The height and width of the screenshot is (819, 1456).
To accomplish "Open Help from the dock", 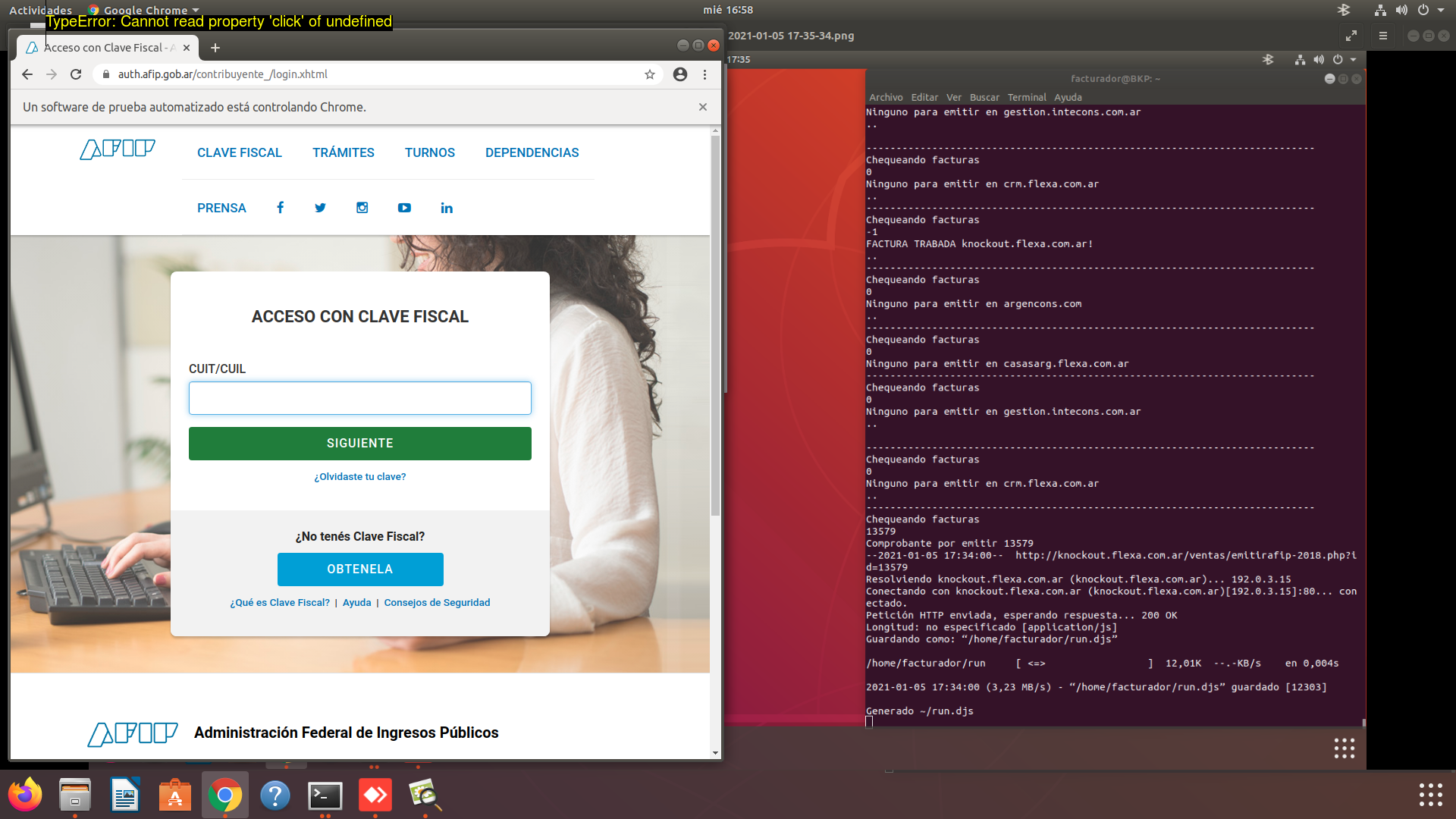I will point(275,795).
